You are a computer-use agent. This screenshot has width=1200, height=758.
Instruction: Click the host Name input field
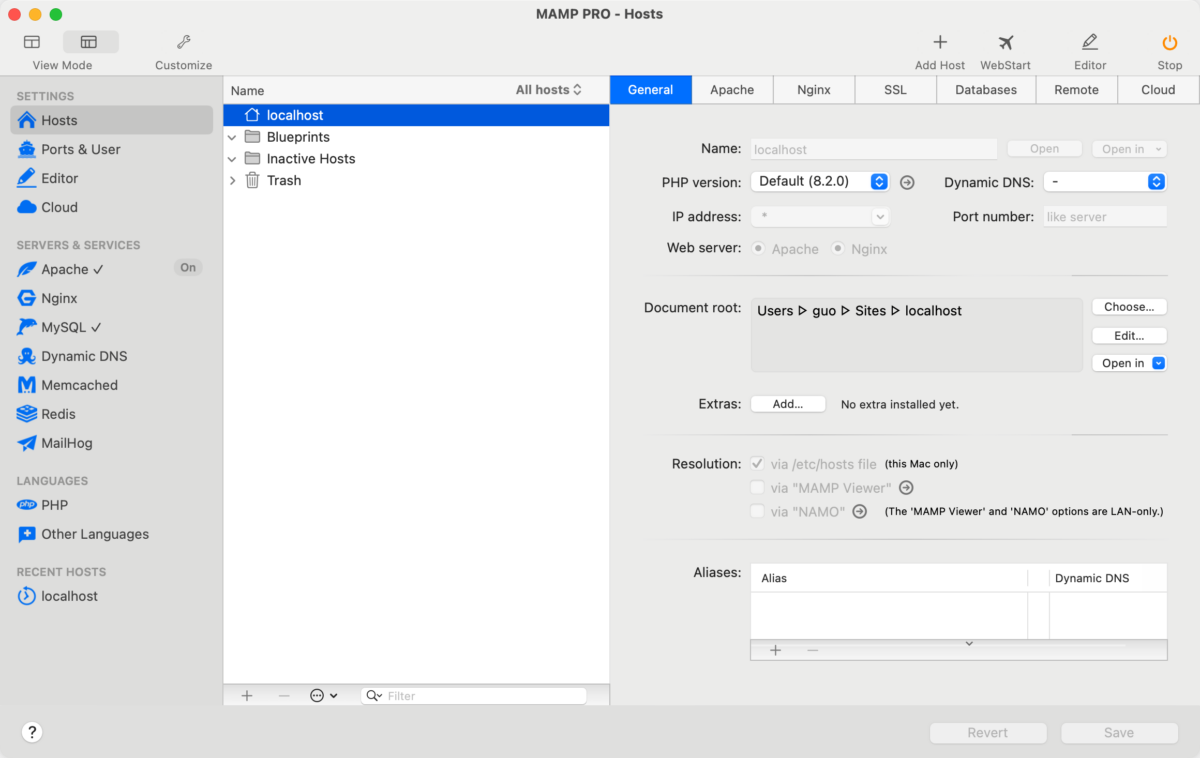(x=874, y=149)
